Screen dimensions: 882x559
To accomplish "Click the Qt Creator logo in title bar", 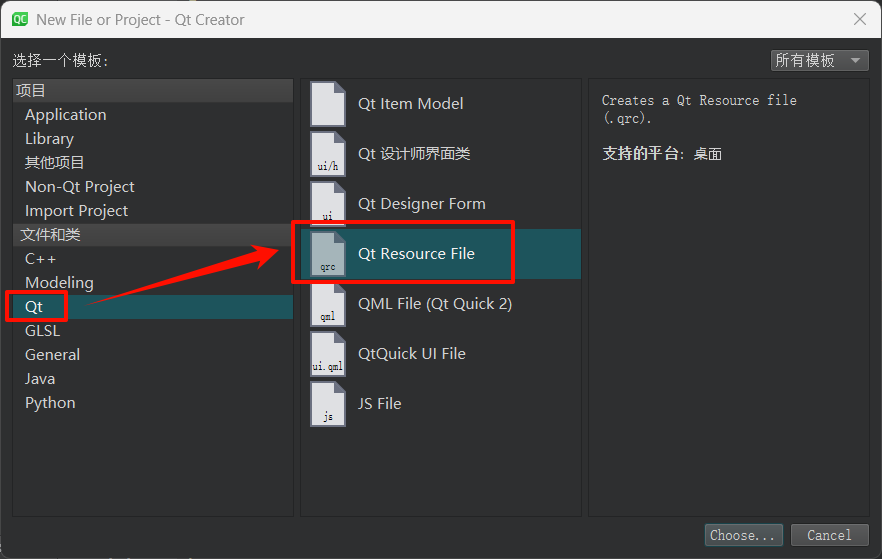I will [x=19, y=19].
